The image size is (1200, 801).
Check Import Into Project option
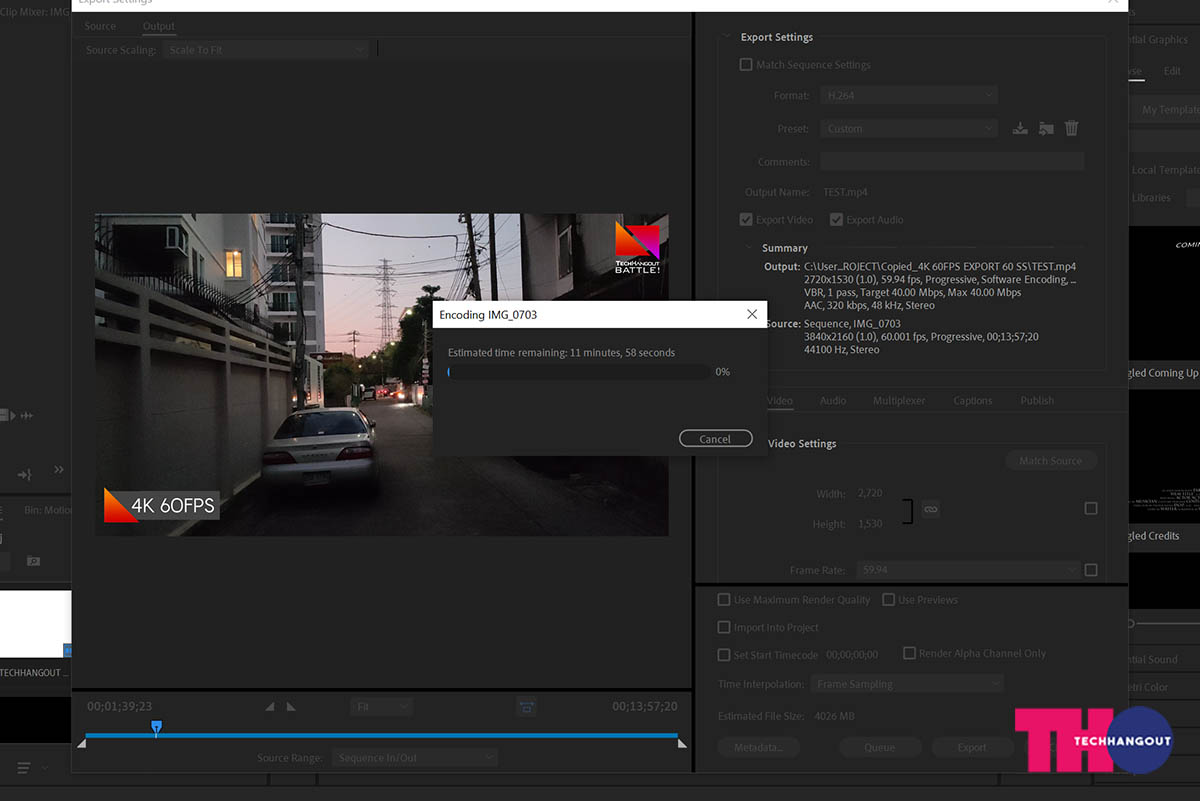tap(724, 628)
